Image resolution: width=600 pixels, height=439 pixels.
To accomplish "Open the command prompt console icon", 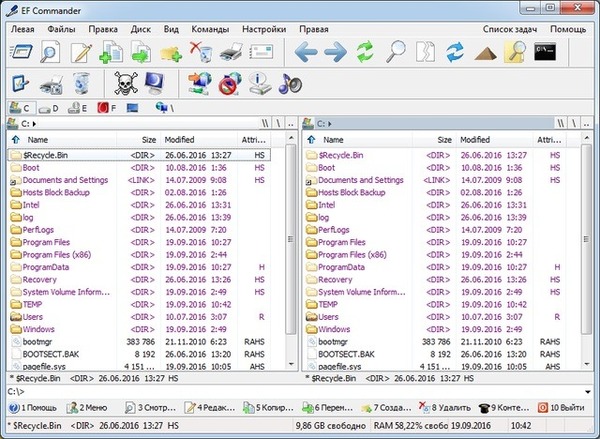I will [x=545, y=51].
